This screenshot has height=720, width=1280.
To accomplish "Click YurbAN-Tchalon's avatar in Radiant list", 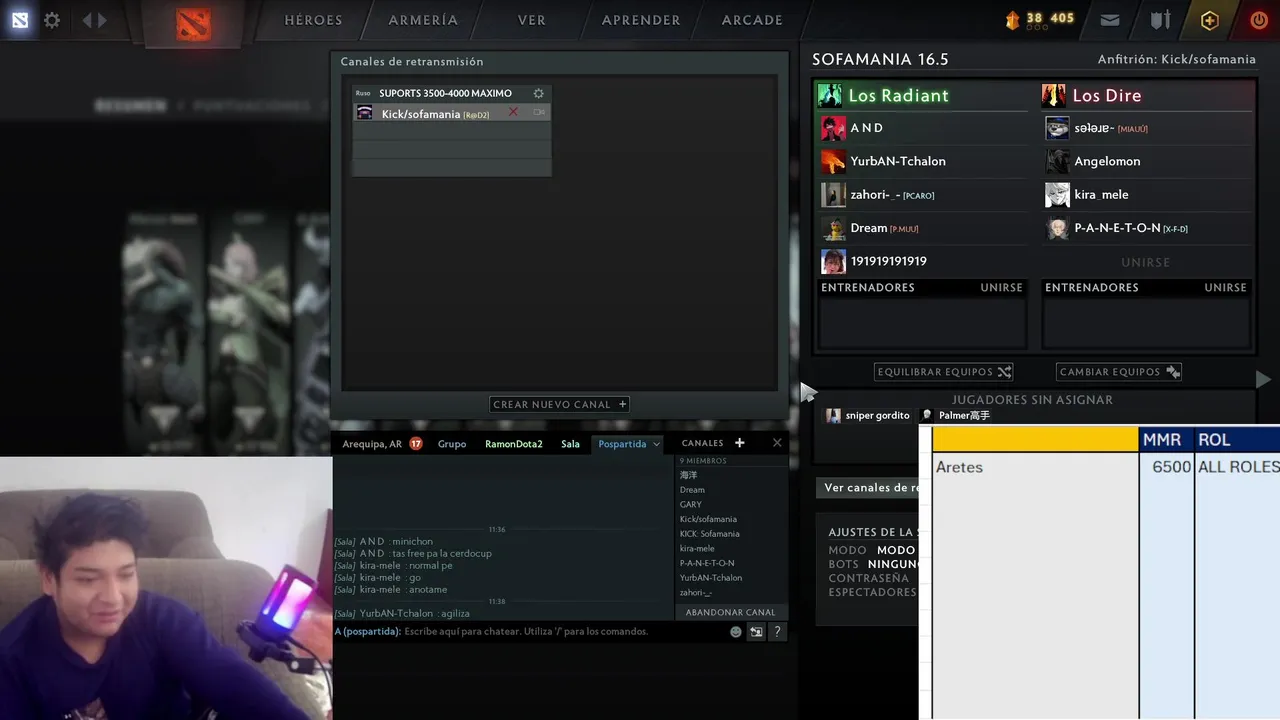I will [x=833, y=161].
